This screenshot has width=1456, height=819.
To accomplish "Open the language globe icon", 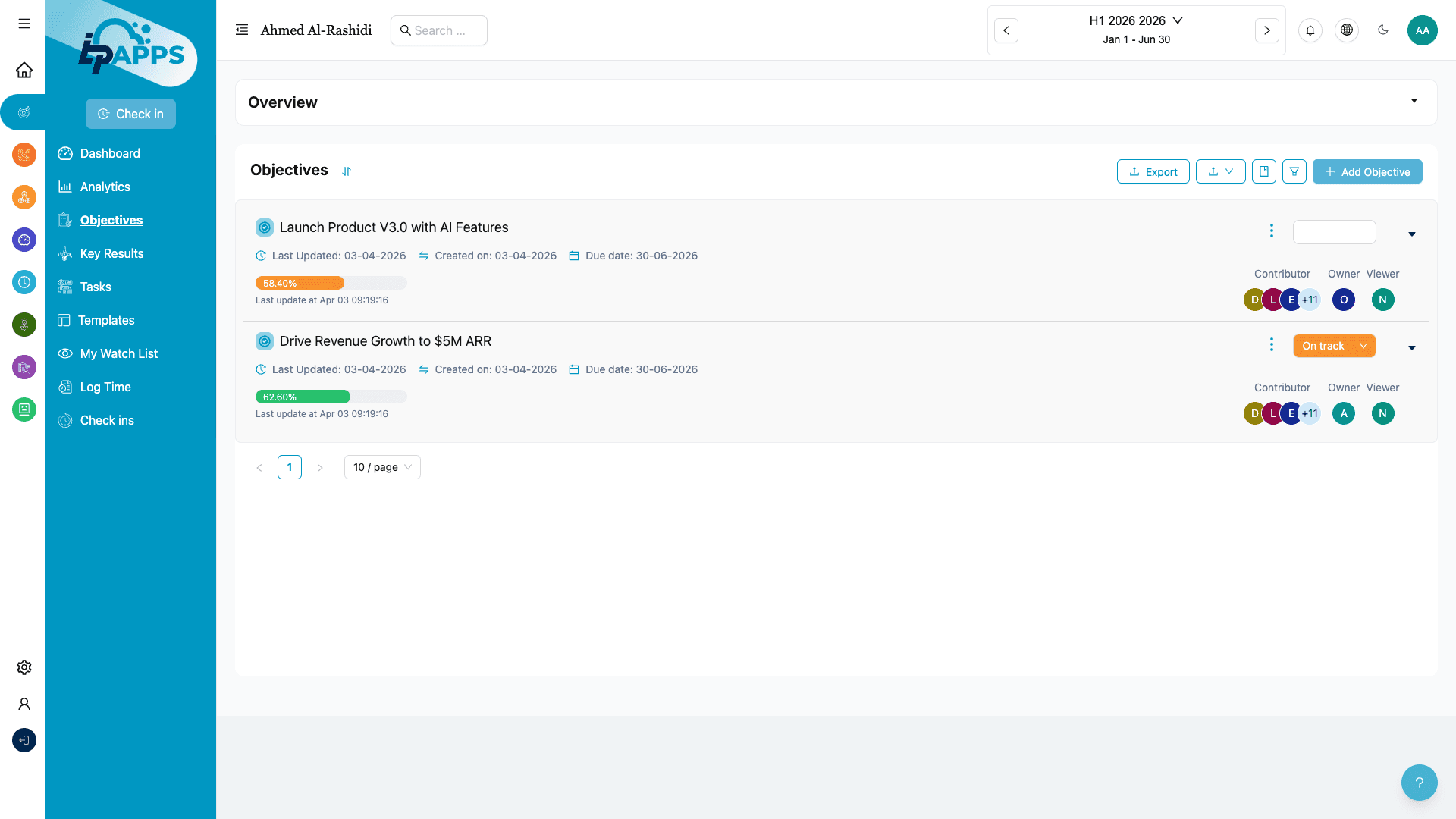I will 1346,30.
